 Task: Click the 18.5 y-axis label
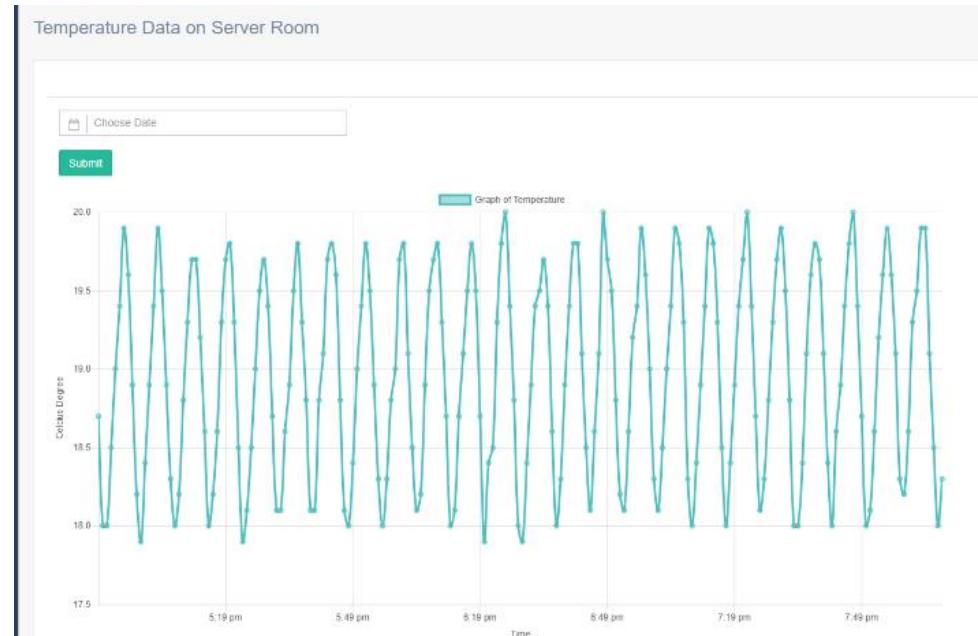click(82, 447)
